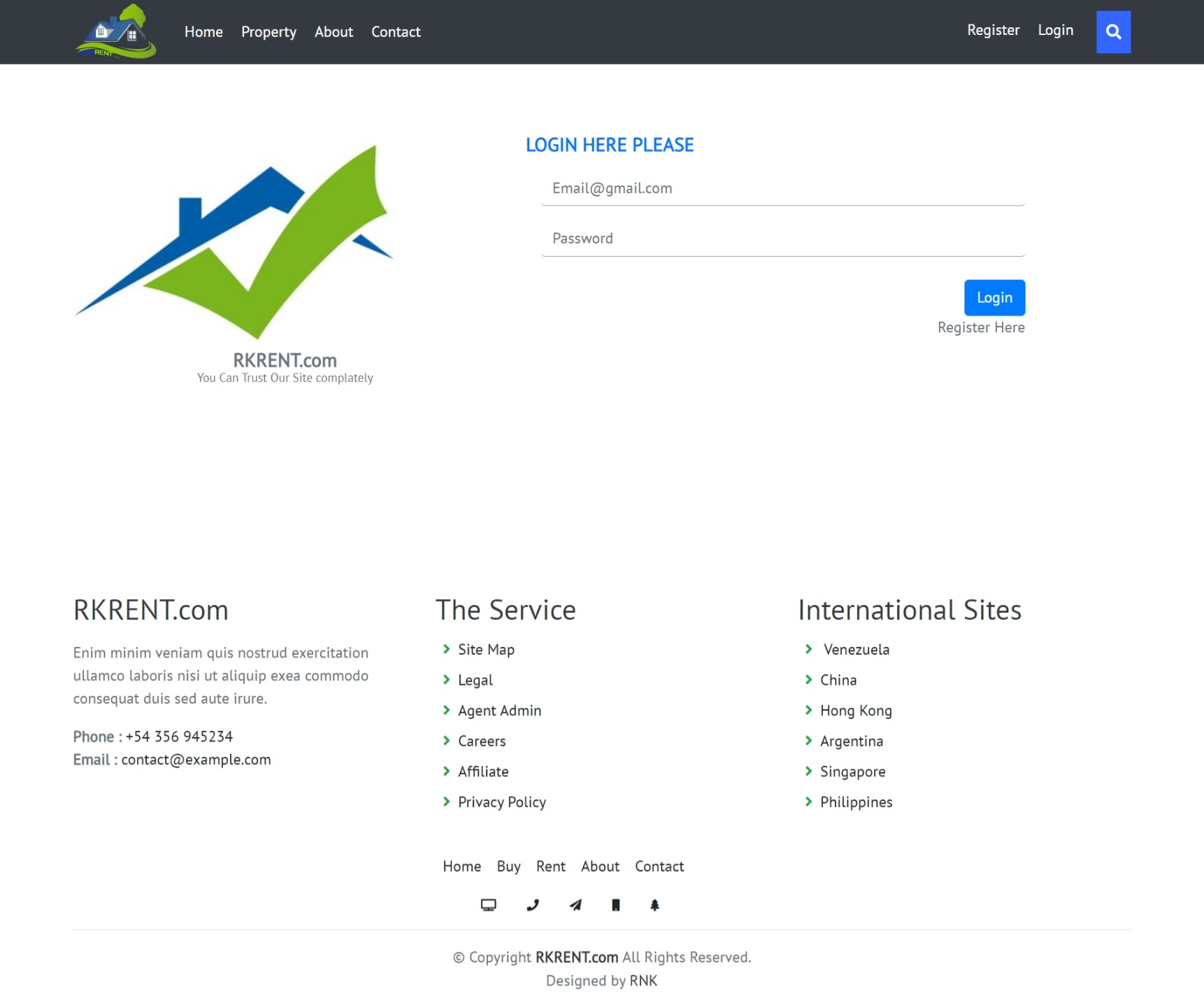Open the Property menu item
Viewport: 1204px width, 1007px height.
click(x=268, y=31)
